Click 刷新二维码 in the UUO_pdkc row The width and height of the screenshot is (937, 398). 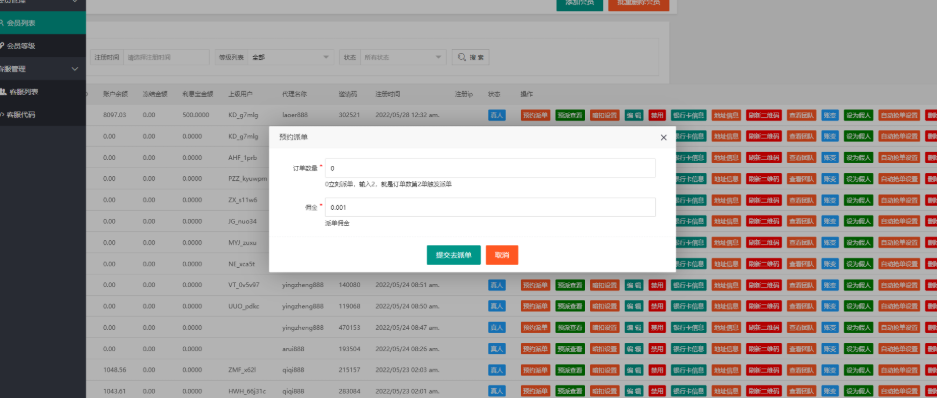(x=764, y=306)
